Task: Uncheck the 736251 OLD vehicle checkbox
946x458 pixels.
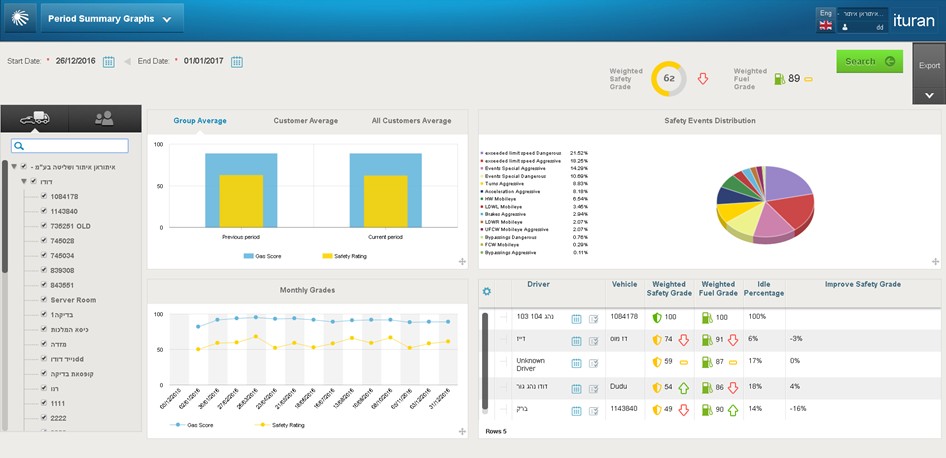Action: click(43, 226)
